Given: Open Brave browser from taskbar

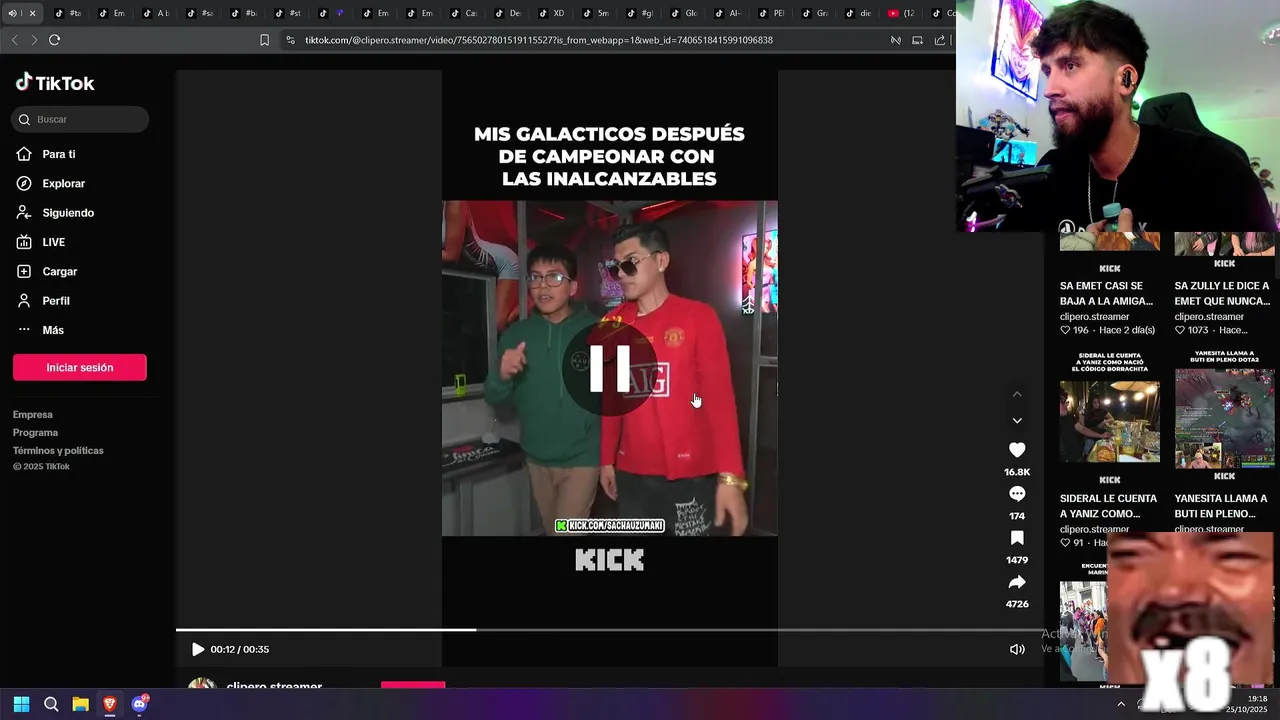Looking at the screenshot, I should pyautogui.click(x=110, y=704).
